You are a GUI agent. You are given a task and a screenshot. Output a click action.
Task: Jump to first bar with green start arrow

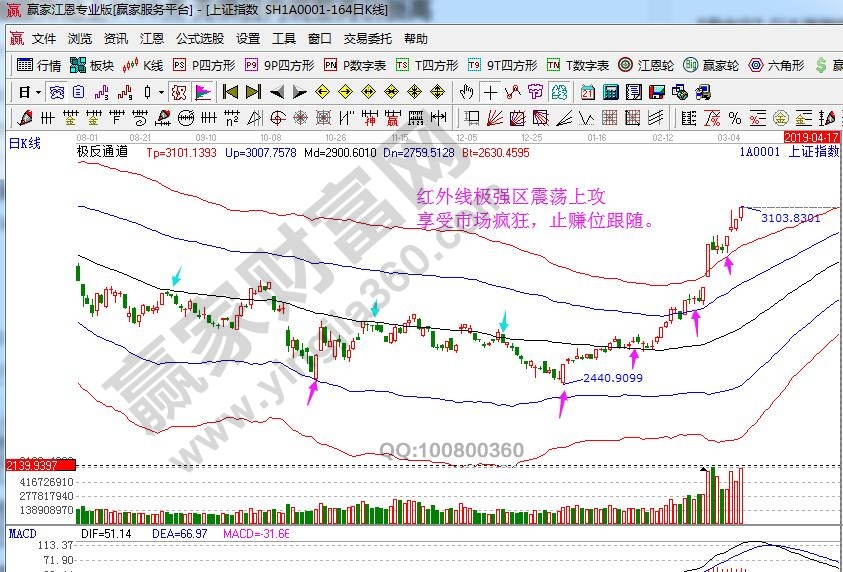[x=230, y=92]
